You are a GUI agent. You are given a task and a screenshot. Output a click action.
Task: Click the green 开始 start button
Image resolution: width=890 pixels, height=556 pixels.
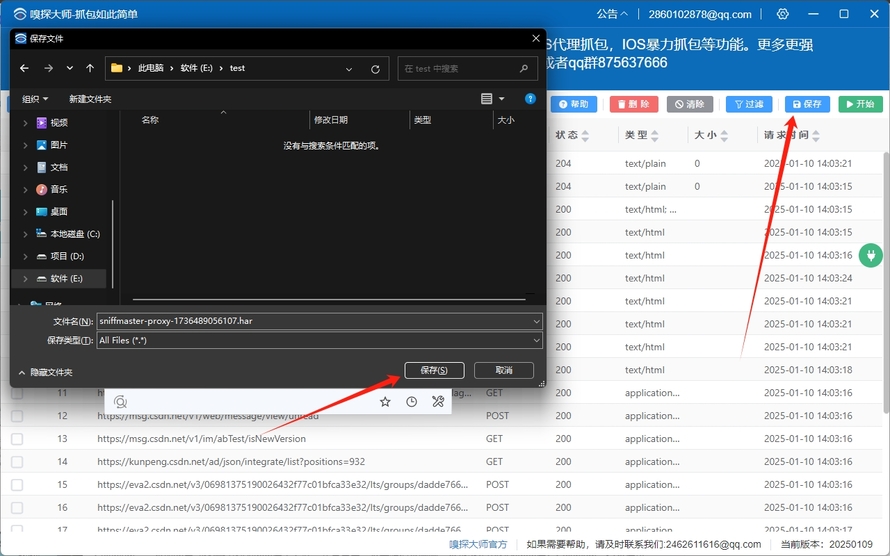(x=860, y=104)
